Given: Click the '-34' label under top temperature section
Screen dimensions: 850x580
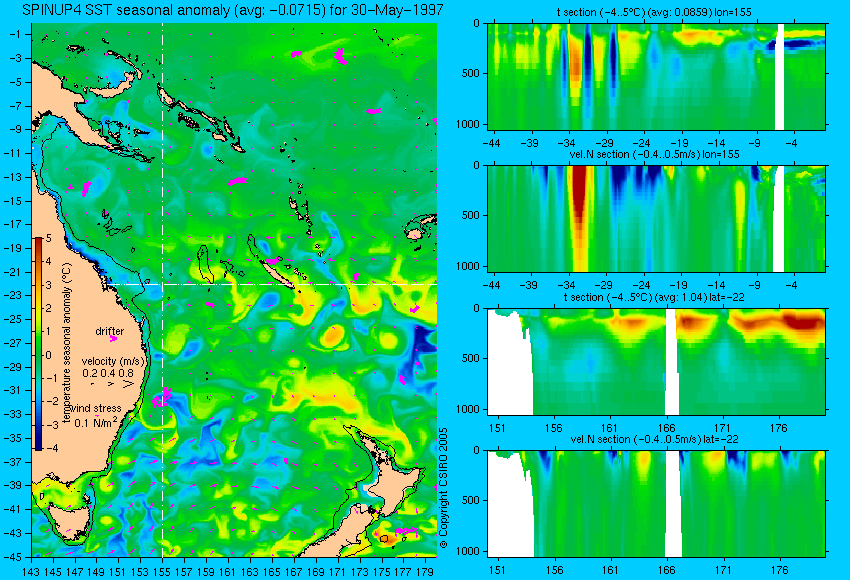Looking at the screenshot, I should [x=566, y=143].
